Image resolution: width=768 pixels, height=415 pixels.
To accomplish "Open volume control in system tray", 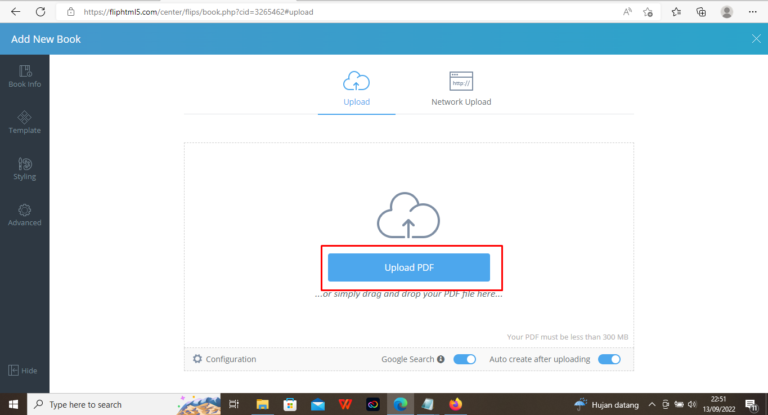I will pos(692,405).
